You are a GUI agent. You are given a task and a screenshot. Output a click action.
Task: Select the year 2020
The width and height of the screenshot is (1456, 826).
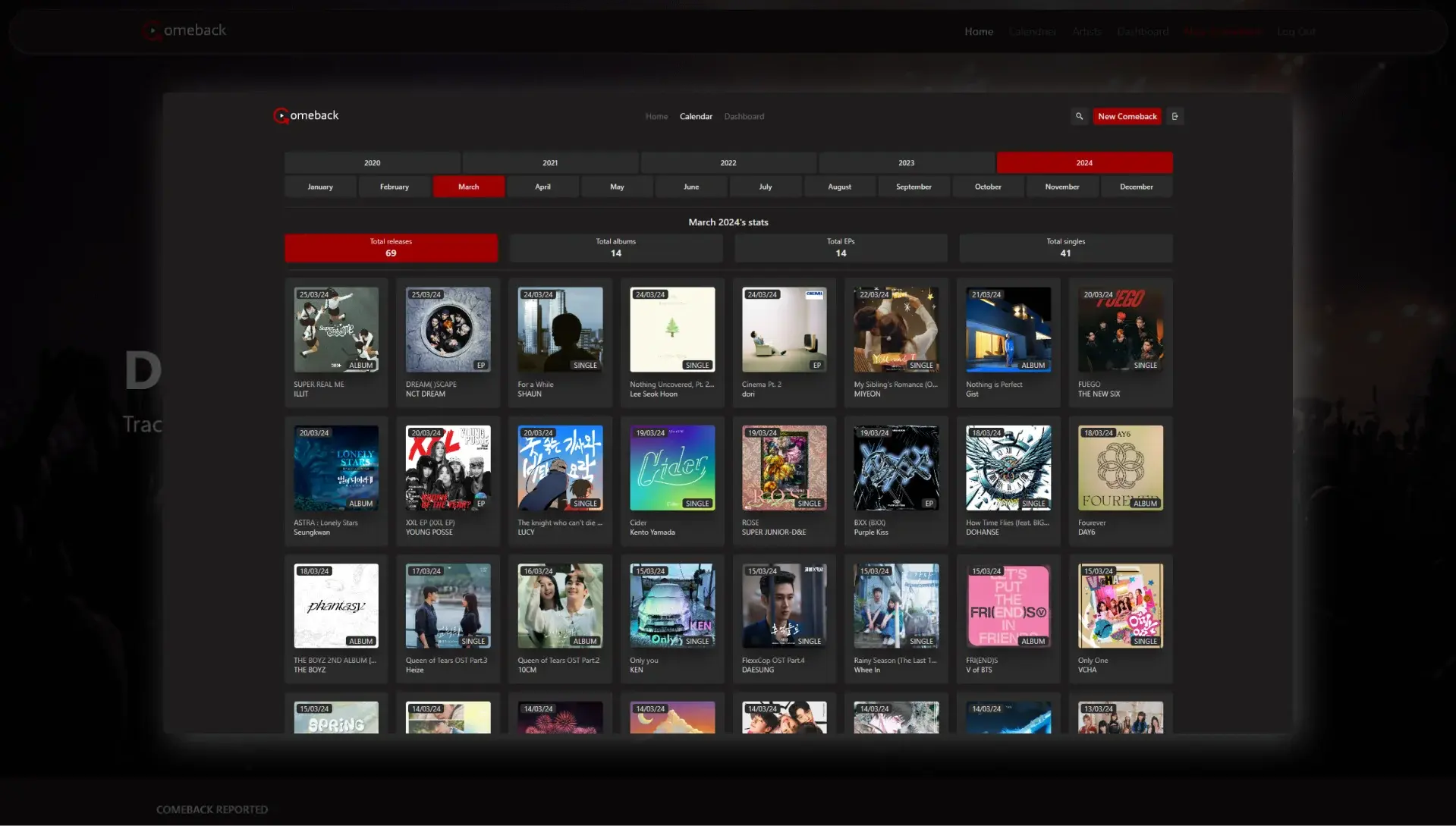tap(372, 162)
